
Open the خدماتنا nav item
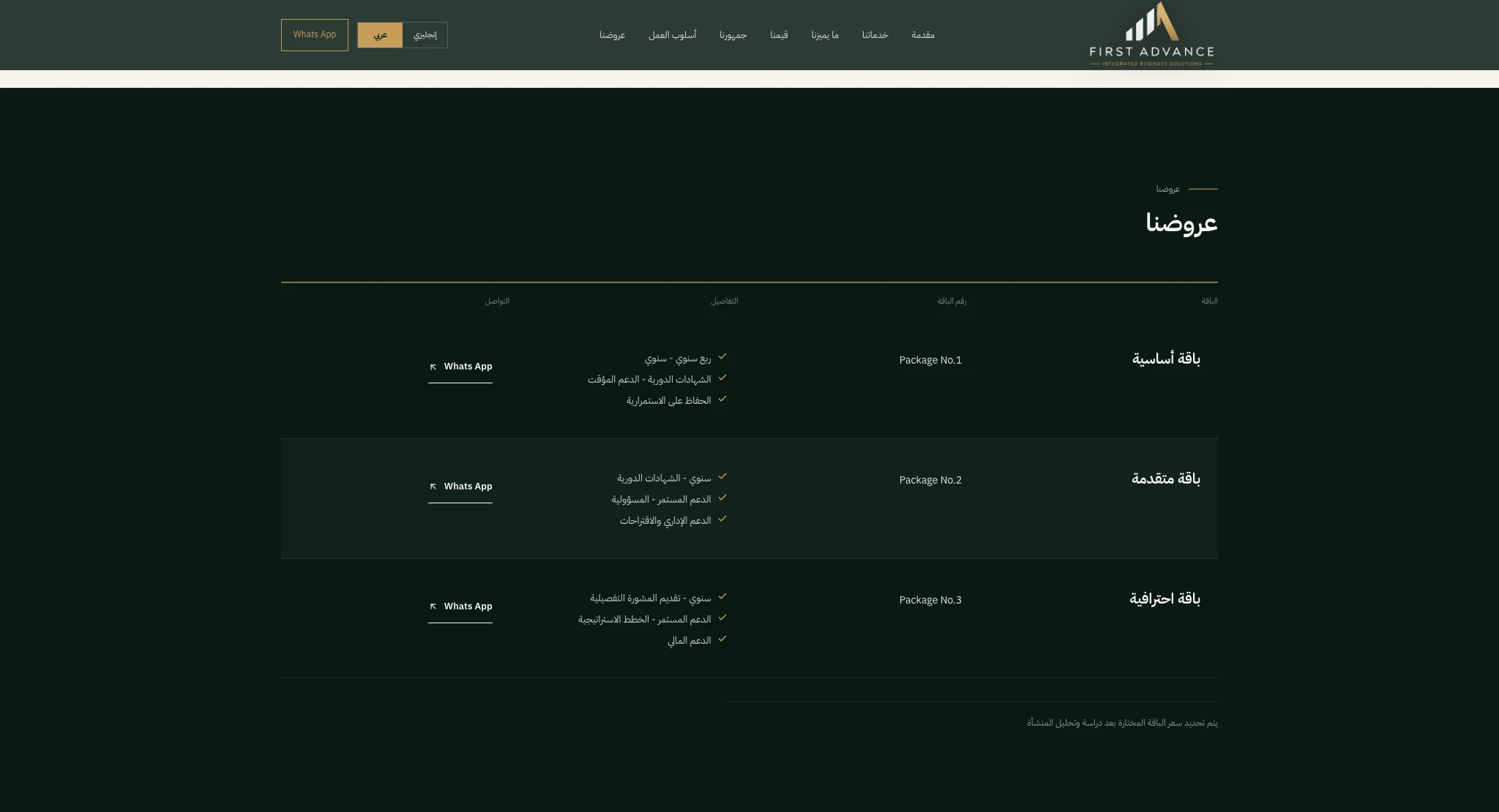point(875,35)
